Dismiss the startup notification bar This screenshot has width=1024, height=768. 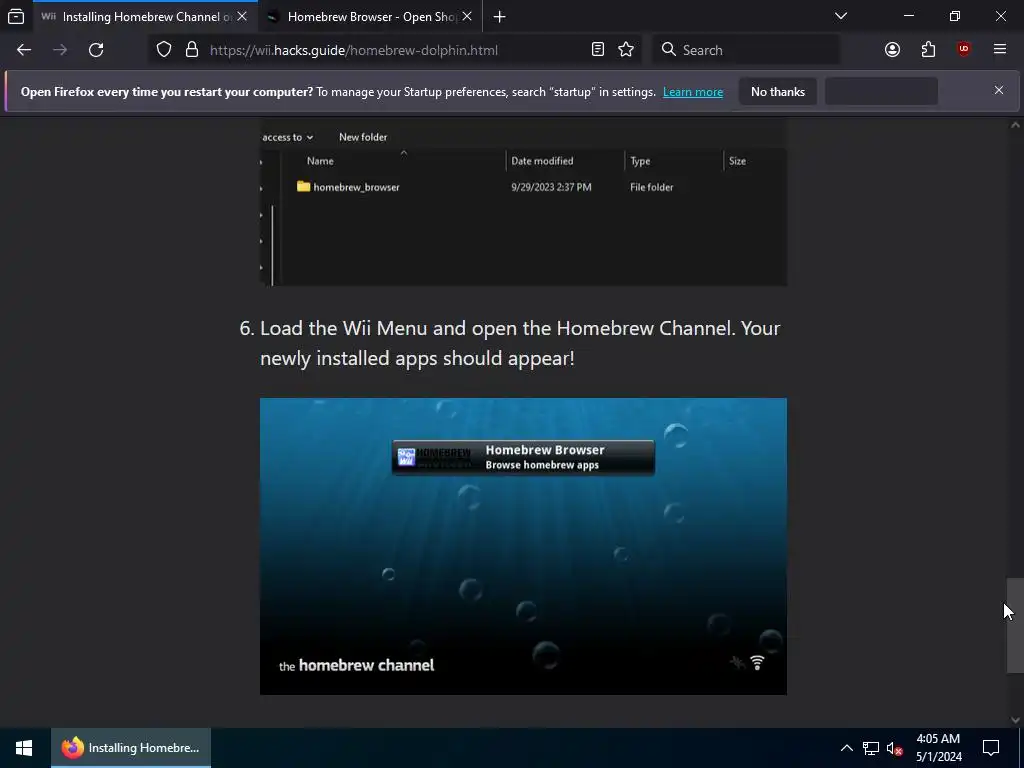[x=999, y=90]
